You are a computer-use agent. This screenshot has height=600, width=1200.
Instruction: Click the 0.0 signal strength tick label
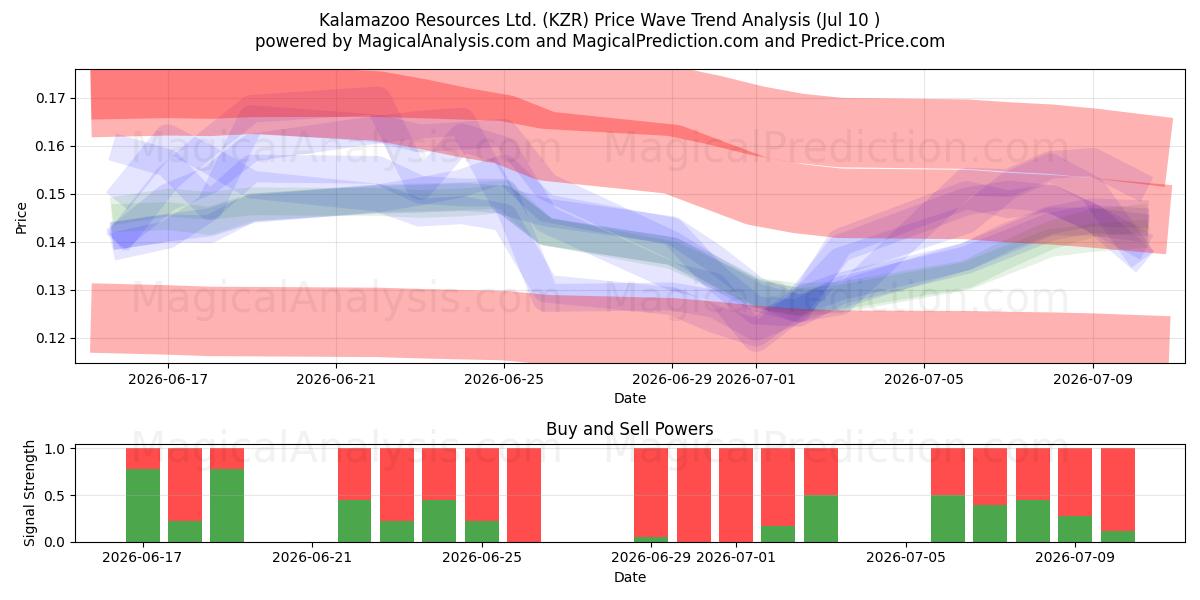pos(57,542)
